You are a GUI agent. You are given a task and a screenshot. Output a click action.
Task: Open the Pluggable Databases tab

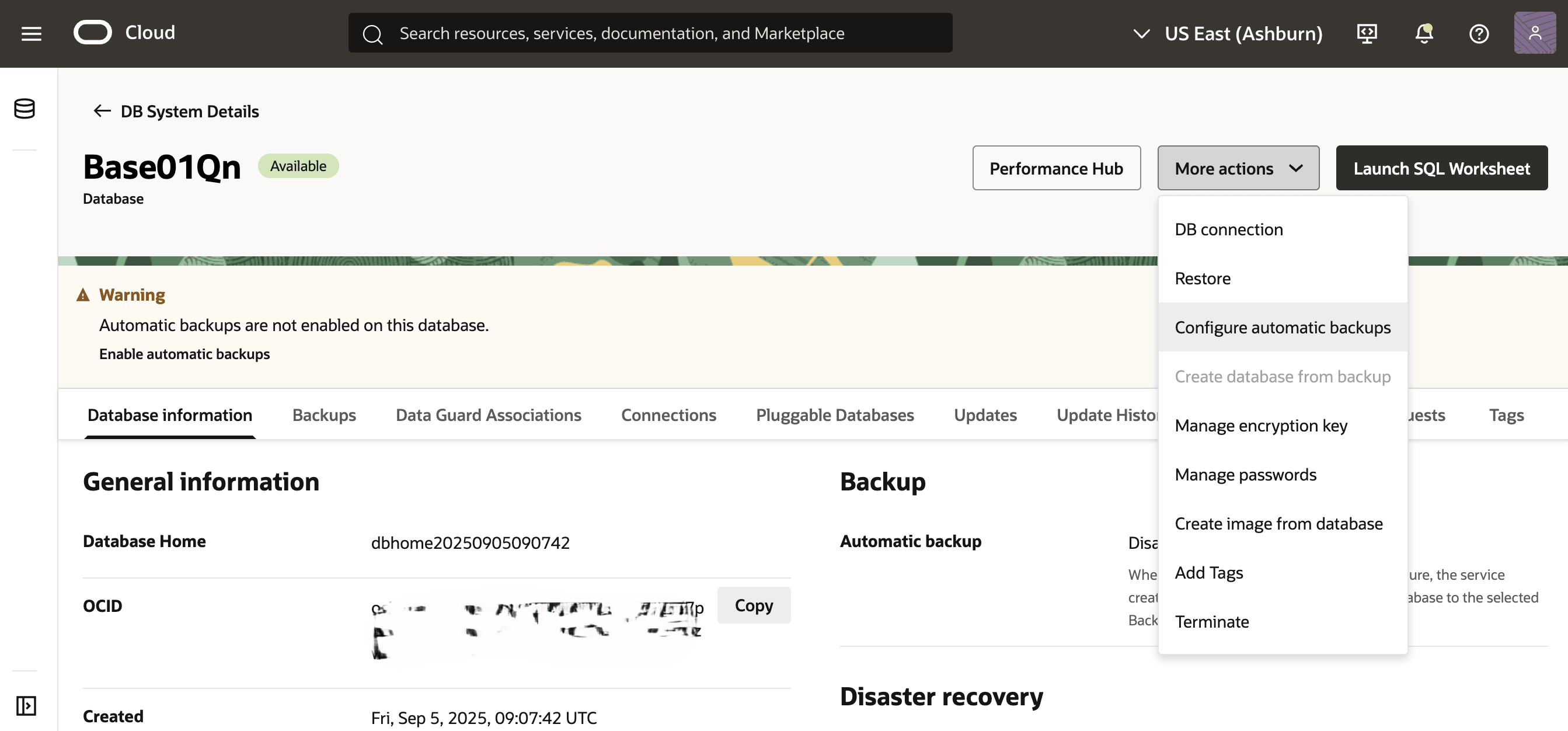click(835, 415)
